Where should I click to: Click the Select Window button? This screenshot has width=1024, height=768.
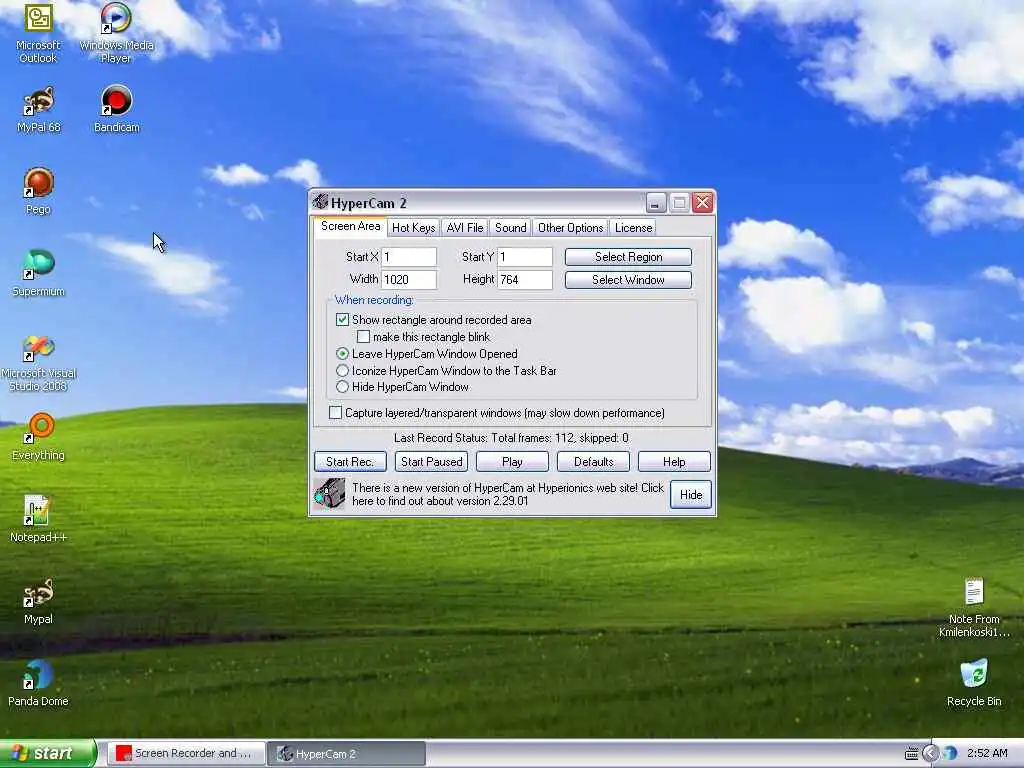tap(628, 280)
